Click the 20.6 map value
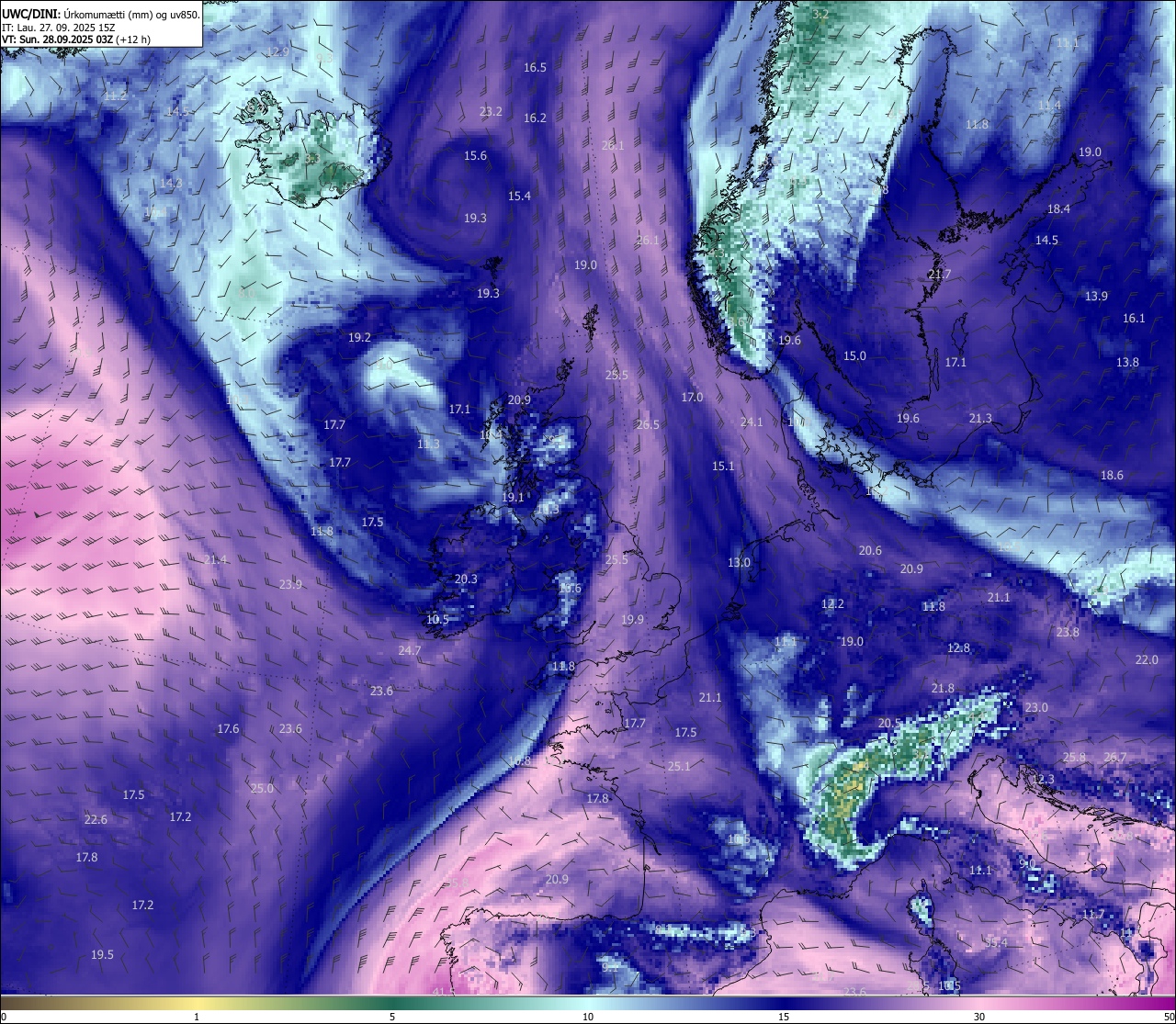The height and width of the screenshot is (1024, 1176). (869, 551)
